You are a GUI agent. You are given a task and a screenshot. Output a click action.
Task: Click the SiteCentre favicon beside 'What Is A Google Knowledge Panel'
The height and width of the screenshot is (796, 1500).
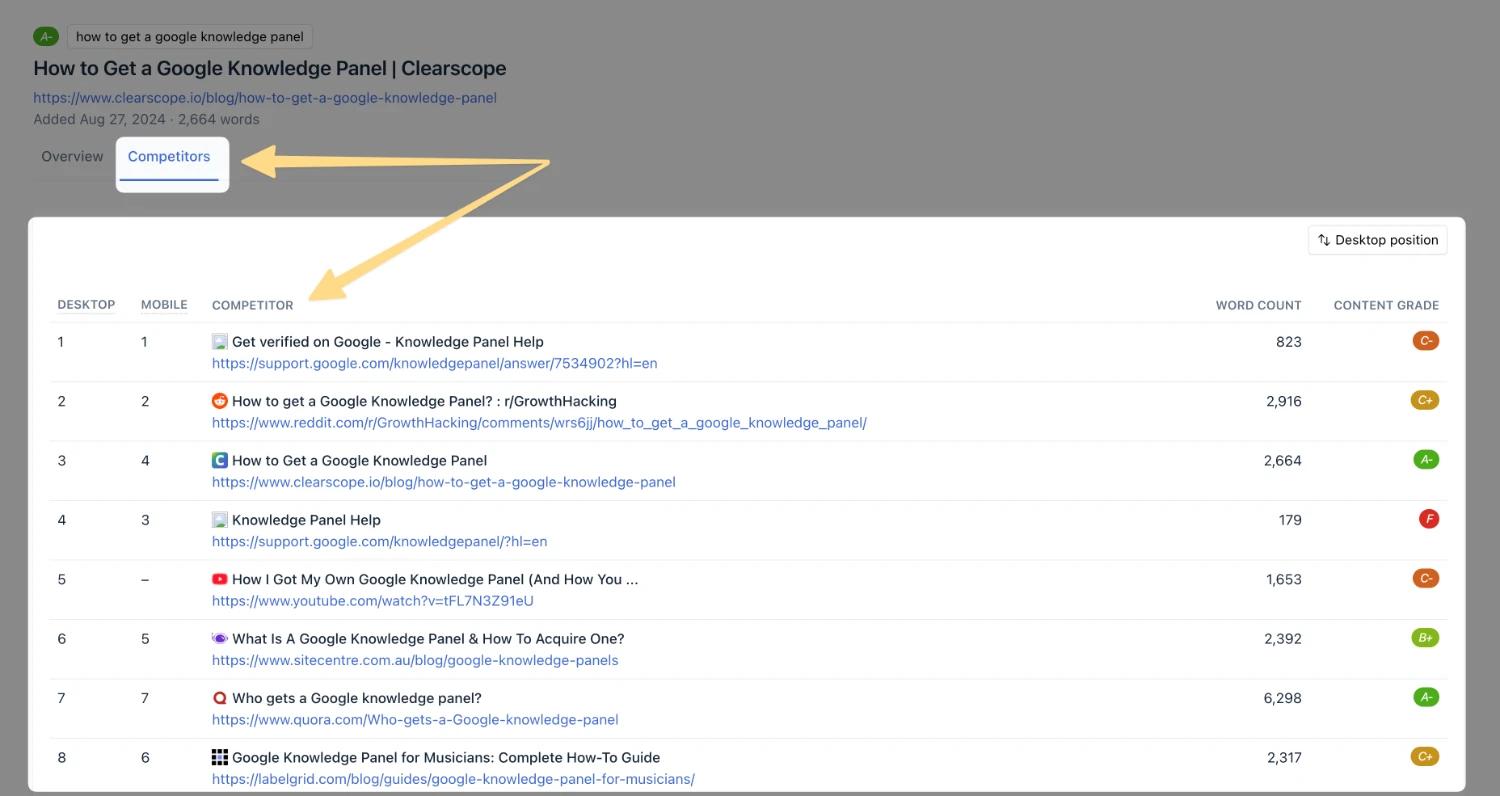[220, 639]
